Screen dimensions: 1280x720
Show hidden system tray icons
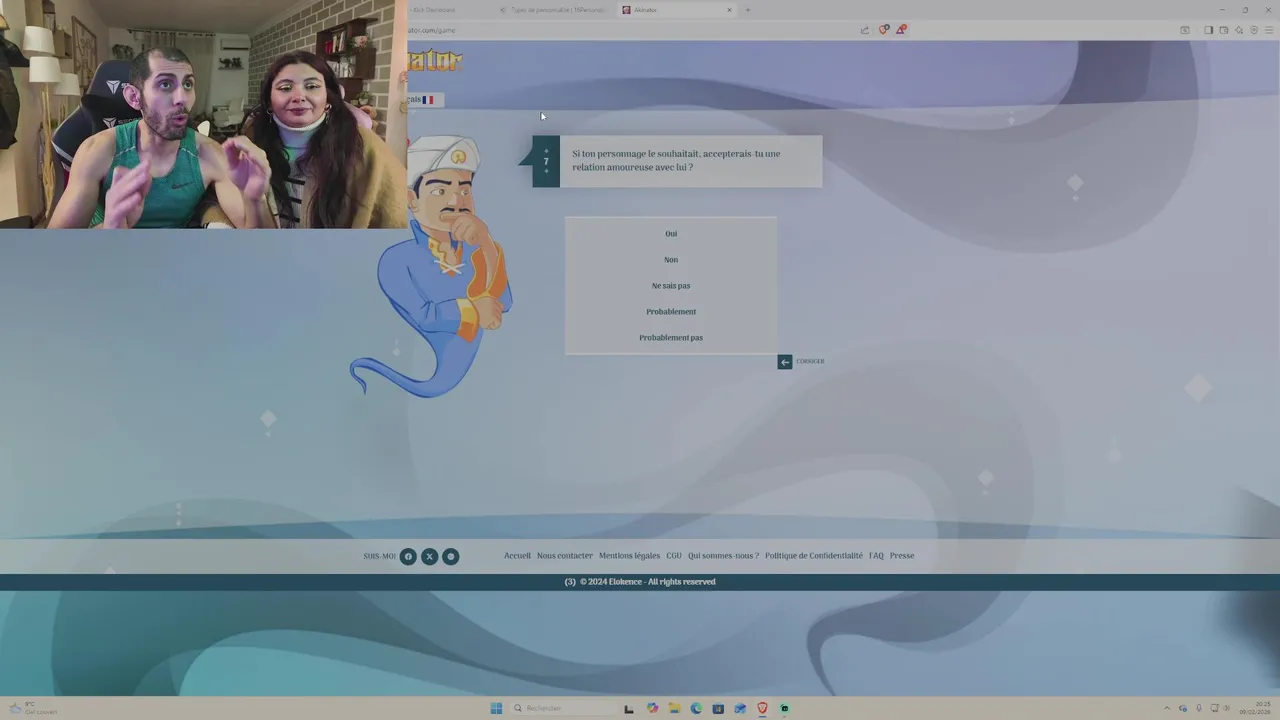[x=1166, y=708]
